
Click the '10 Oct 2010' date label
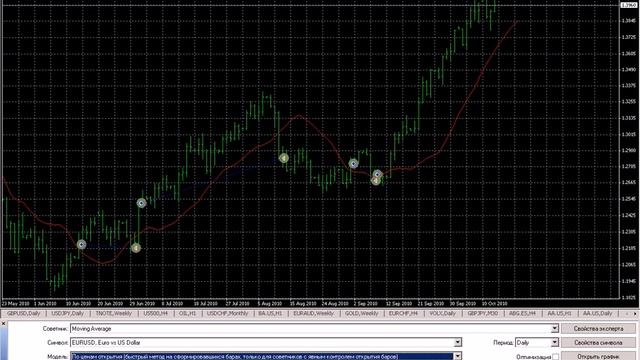click(494, 304)
